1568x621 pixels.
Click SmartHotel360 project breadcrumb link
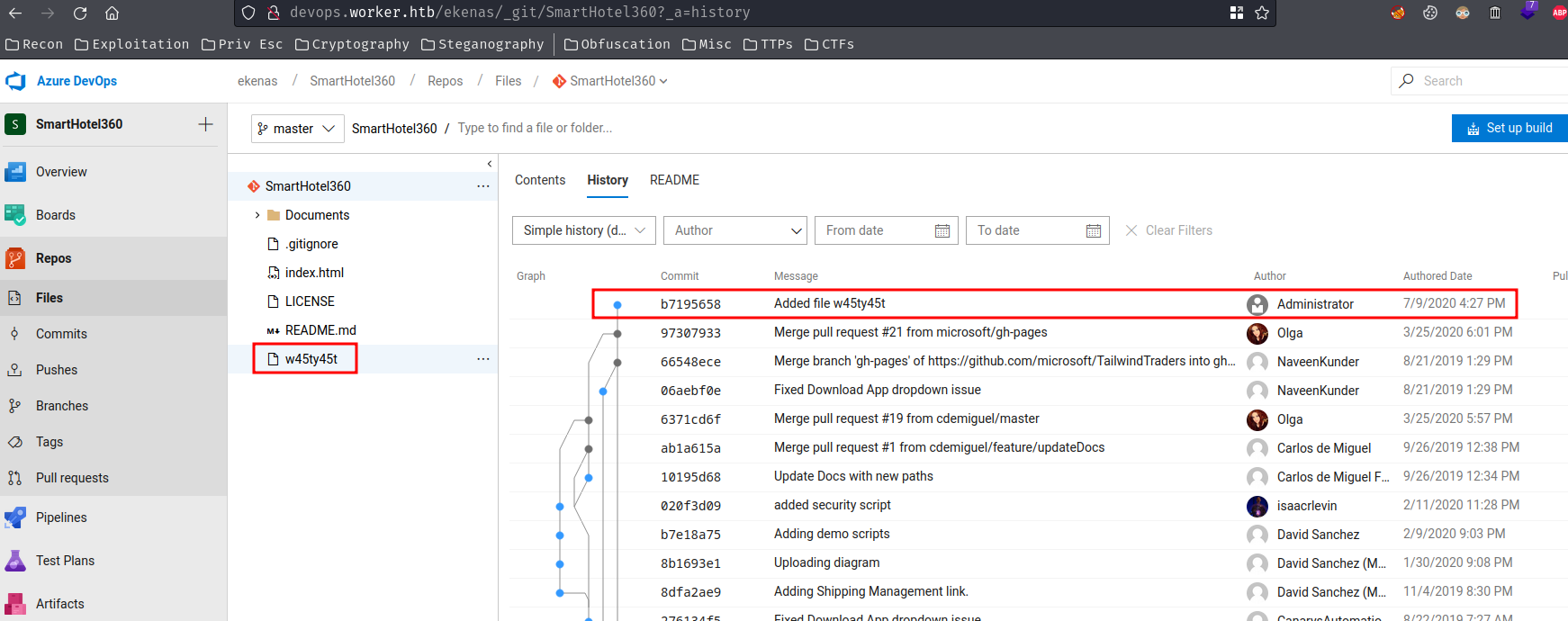[x=352, y=81]
